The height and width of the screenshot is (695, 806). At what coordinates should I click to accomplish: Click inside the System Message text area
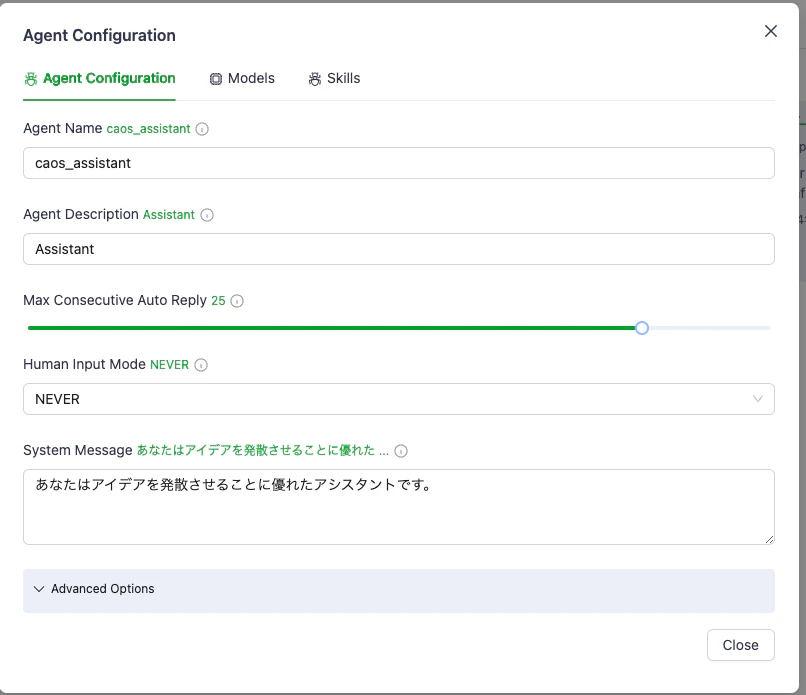(x=398, y=507)
